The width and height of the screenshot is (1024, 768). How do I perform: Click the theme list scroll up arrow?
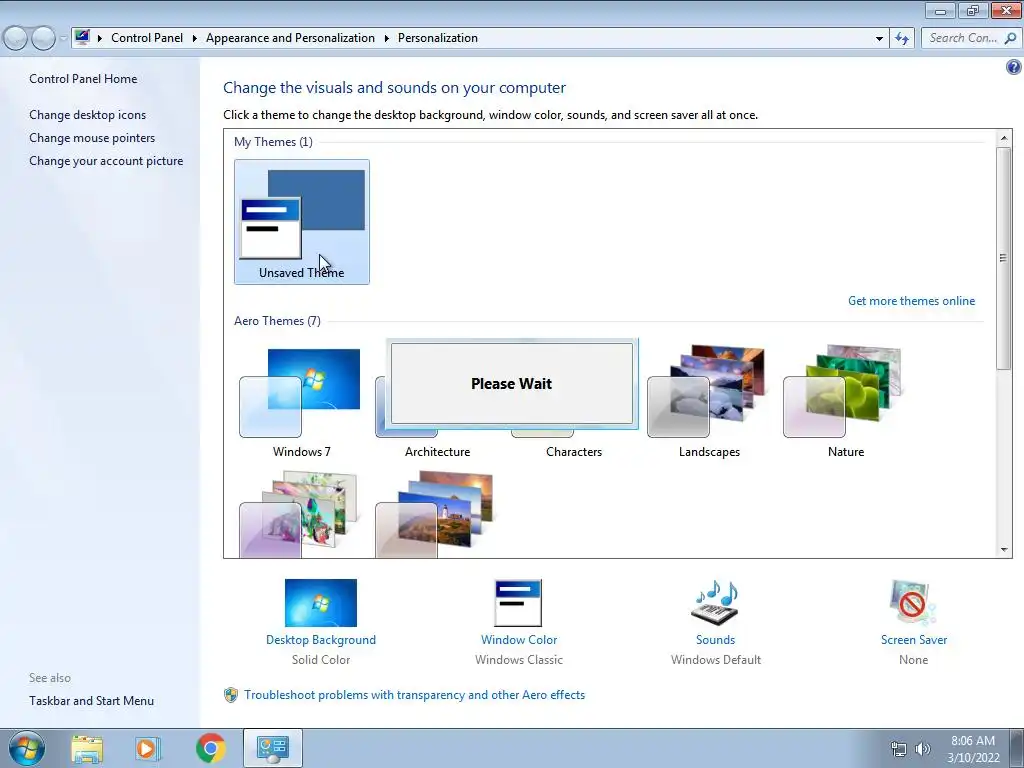click(1004, 138)
